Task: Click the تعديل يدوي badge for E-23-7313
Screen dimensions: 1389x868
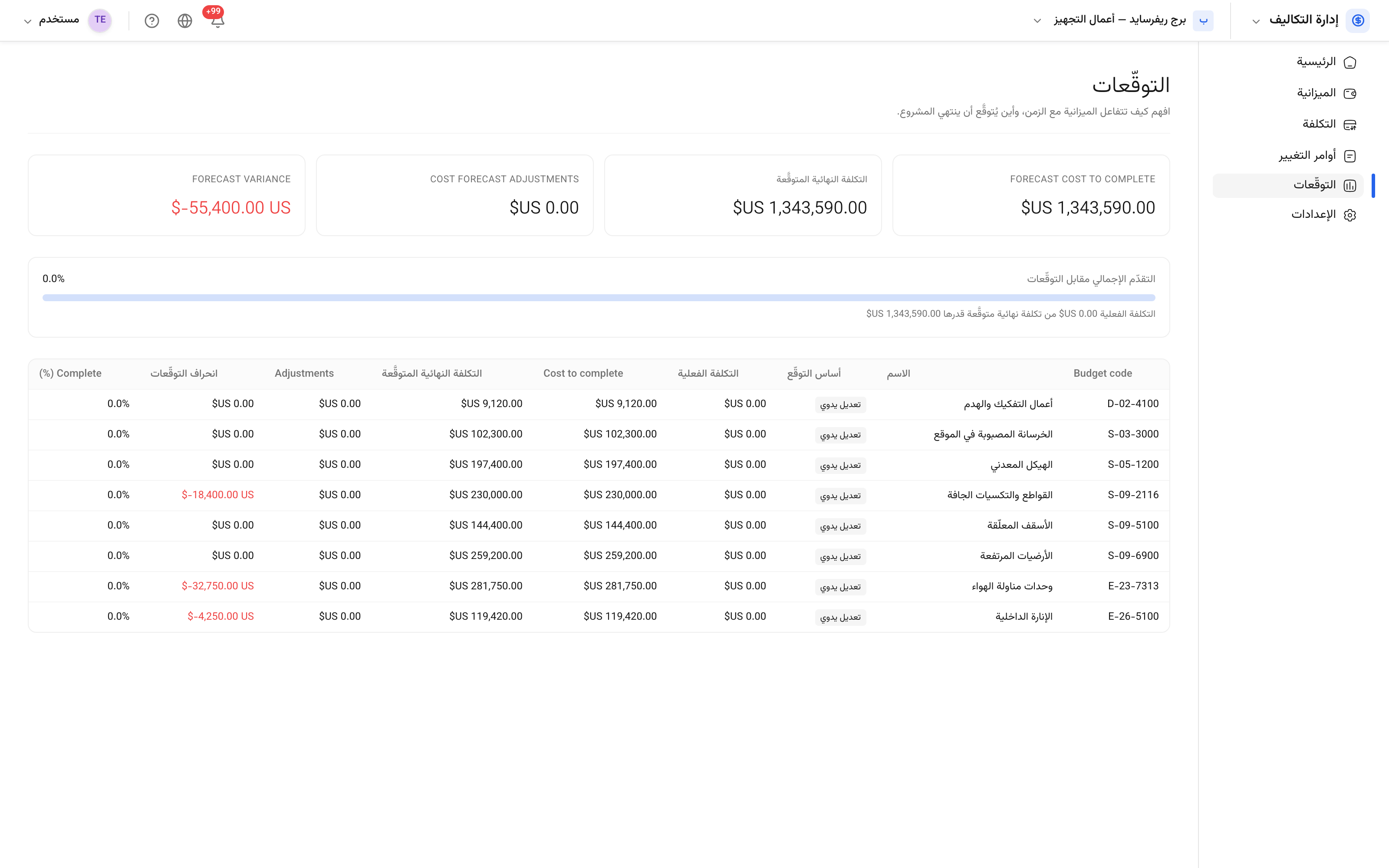Action: (840, 586)
